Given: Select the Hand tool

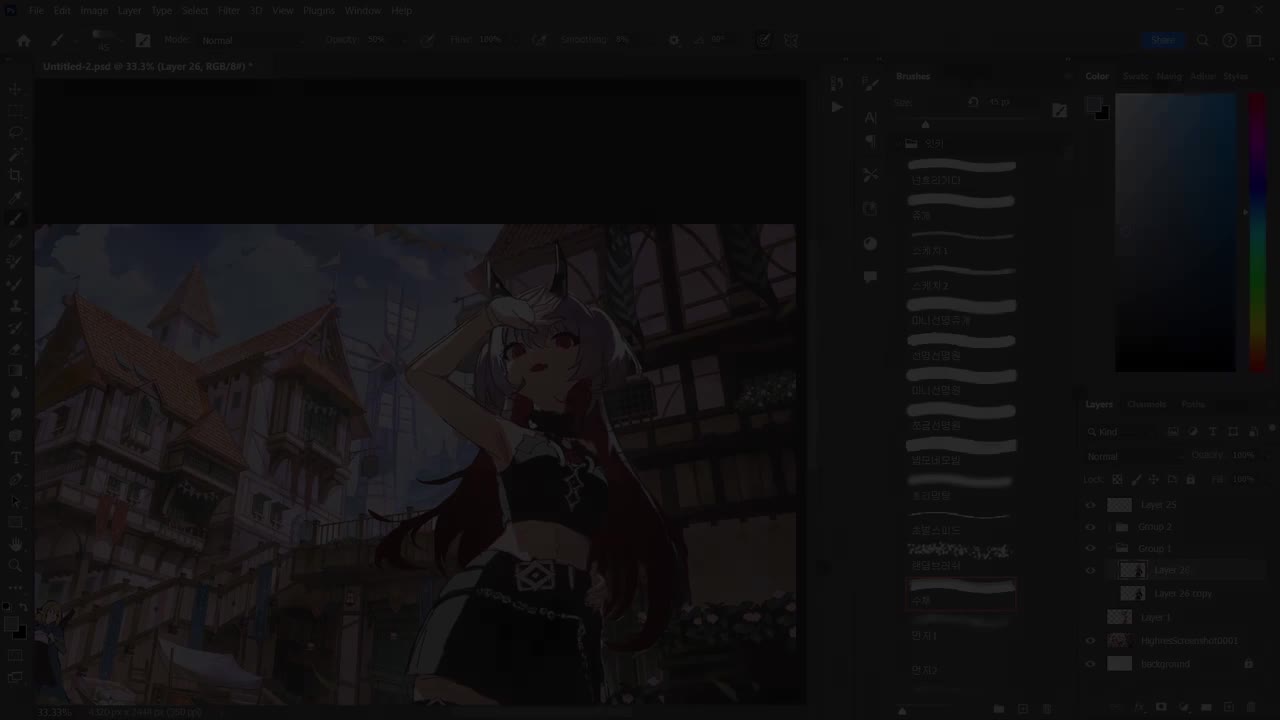Looking at the screenshot, I should pos(15,544).
